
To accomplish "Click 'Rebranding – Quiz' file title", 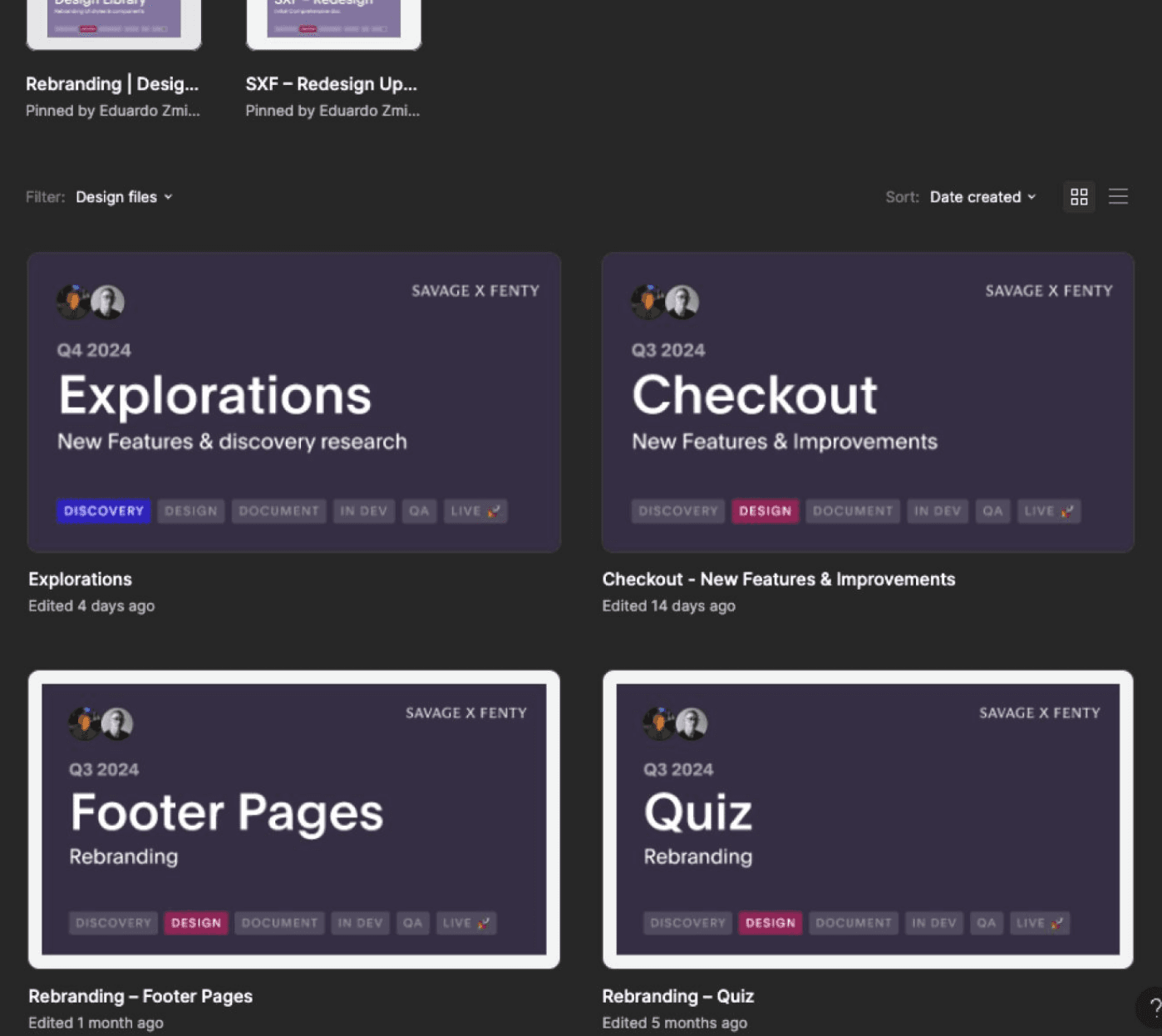I will click(678, 996).
